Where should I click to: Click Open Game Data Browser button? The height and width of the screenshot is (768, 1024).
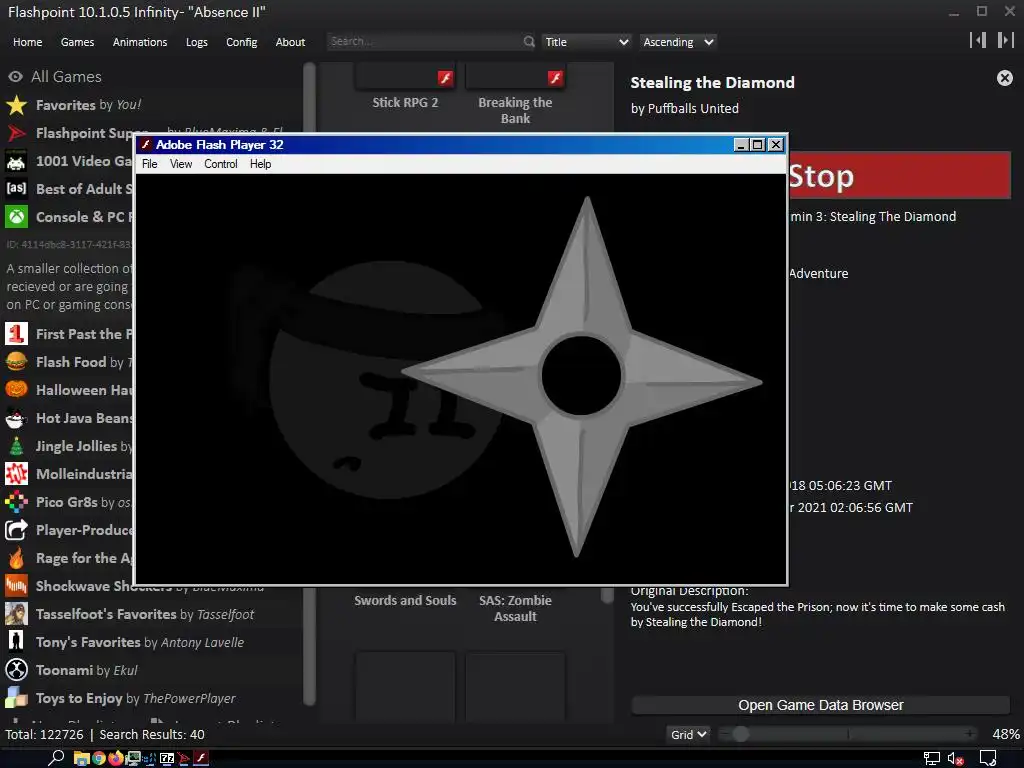[x=821, y=705]
